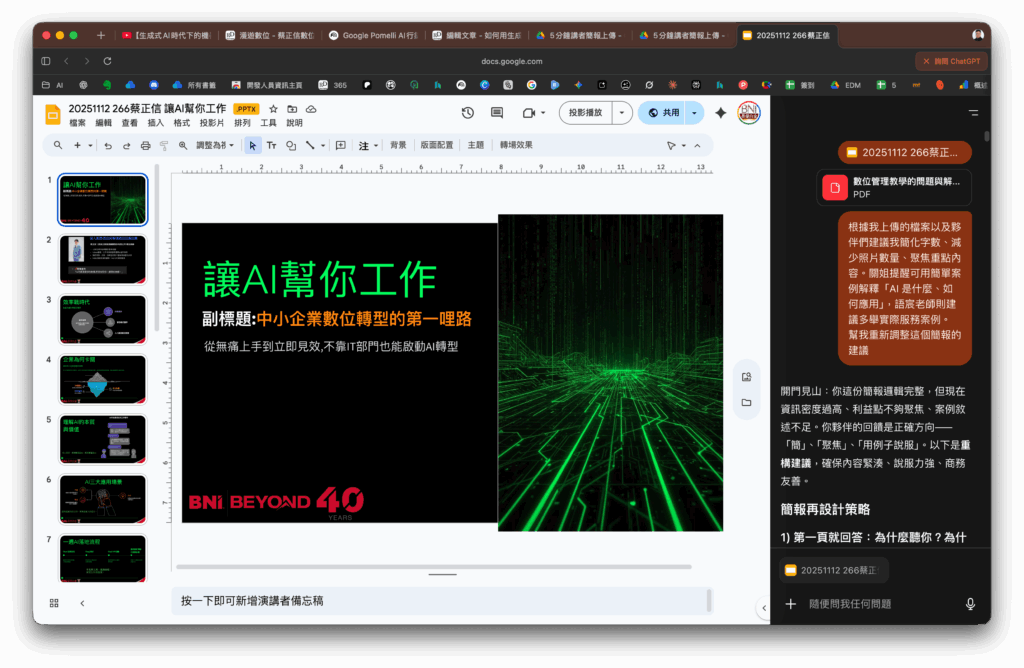This screenshot has height=668, width=1024.
Task: Open the 共用 share options dropdown arrow
Action: point(693,113)
